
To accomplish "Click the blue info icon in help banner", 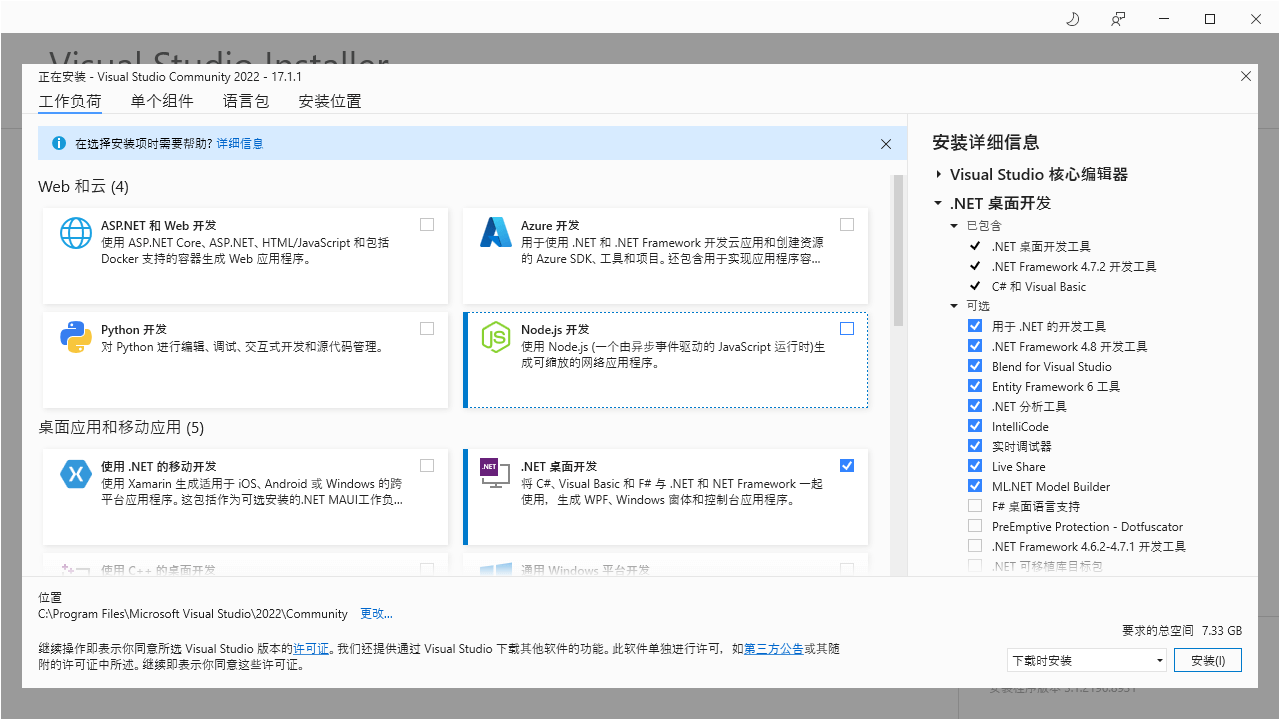I will point(58,143).
